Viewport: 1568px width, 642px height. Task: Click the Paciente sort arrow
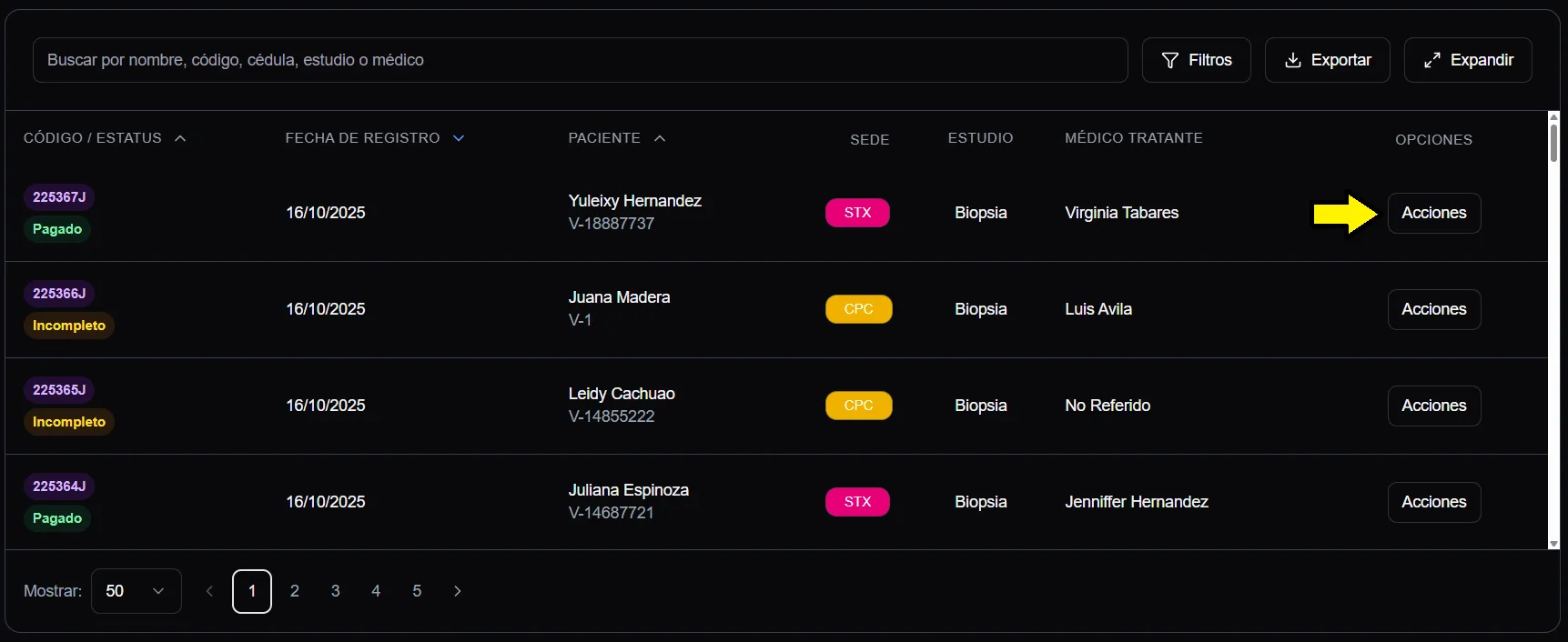tap(660, 138)
